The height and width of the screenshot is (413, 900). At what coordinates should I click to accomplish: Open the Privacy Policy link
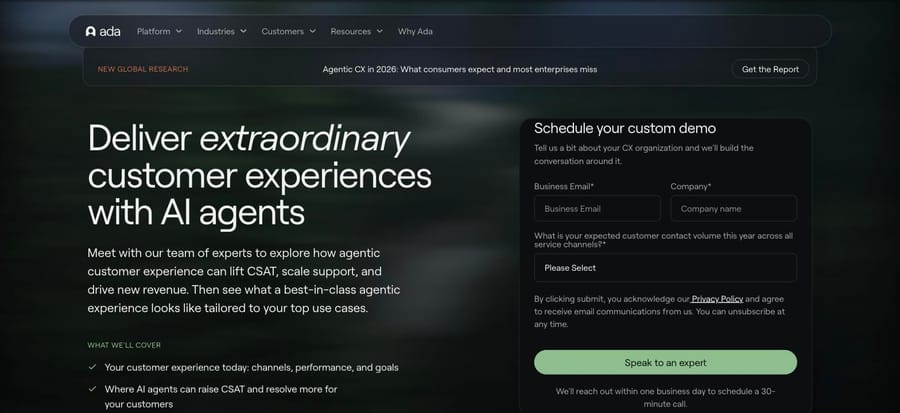717,299
